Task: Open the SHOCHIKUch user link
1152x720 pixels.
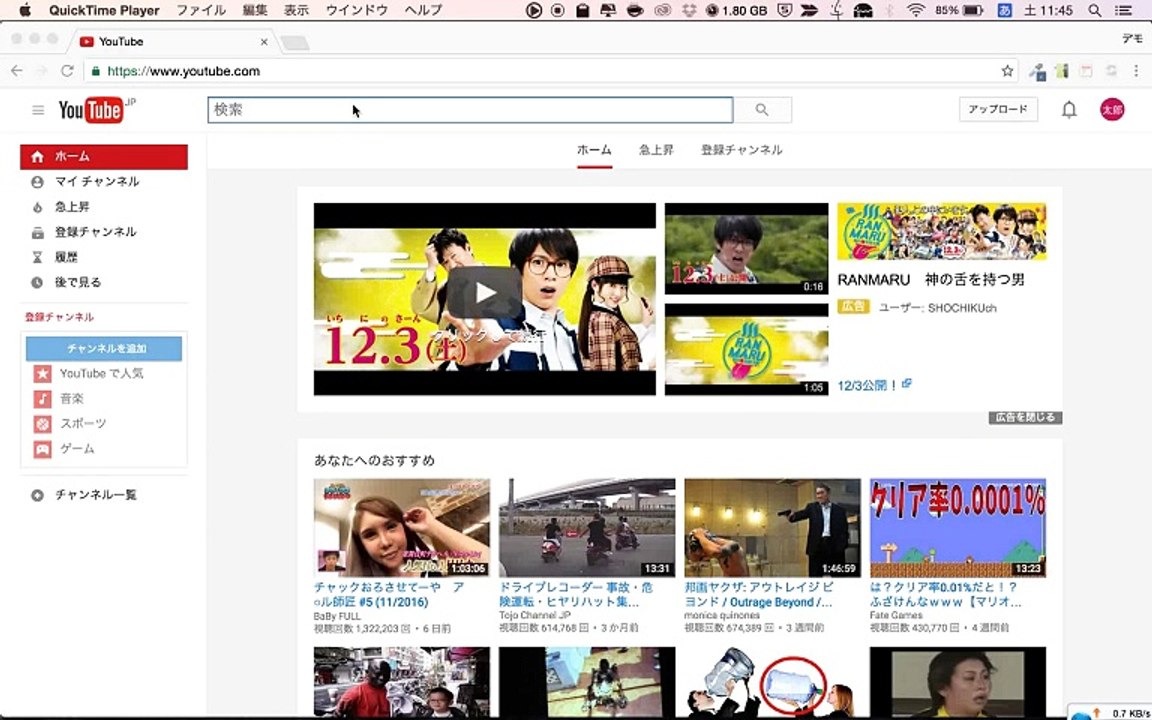Action: click(962, 308)
